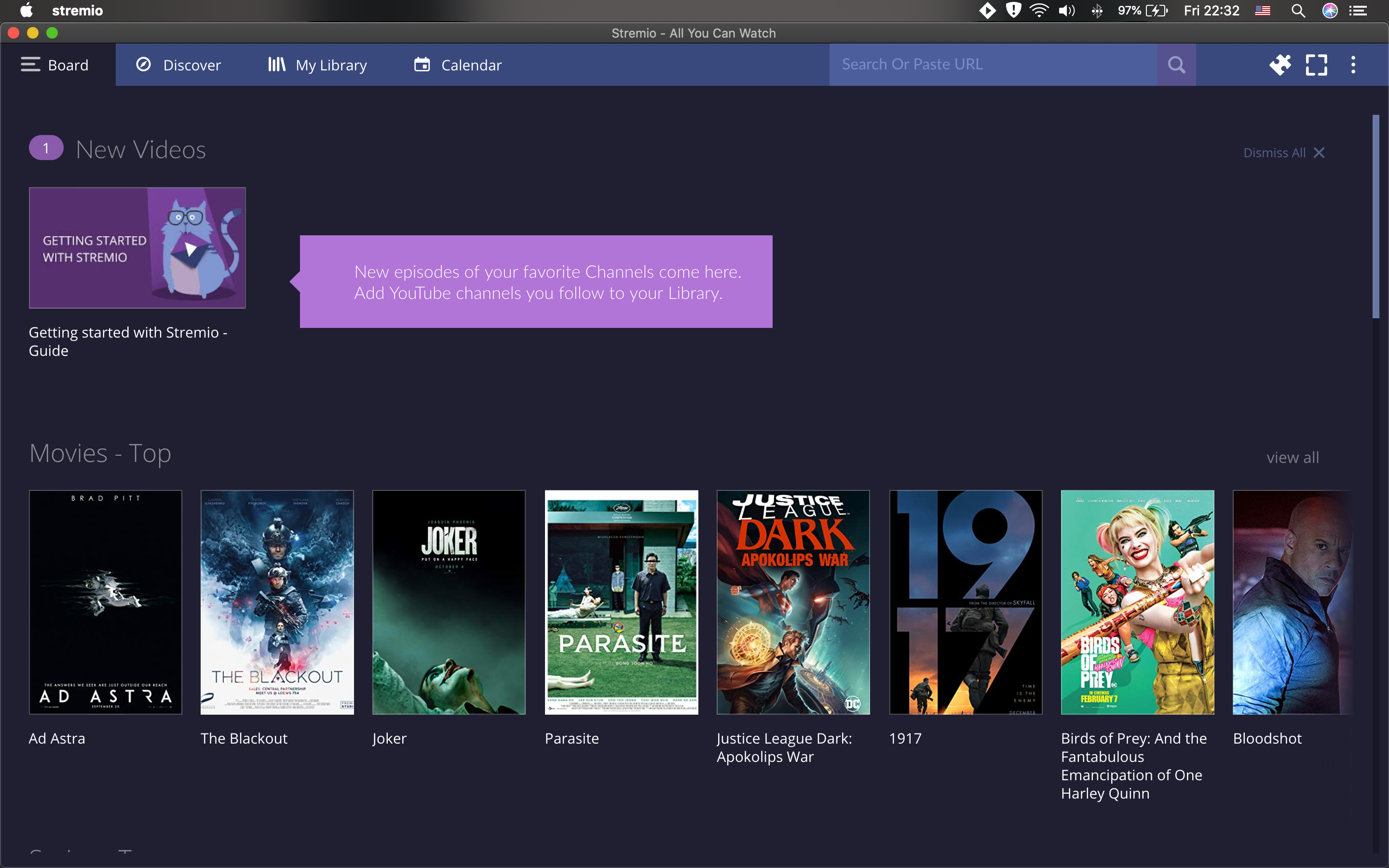Open the Joker movie poster
1389x868 pixels.
pyautogui.click(x=449, y=602)
